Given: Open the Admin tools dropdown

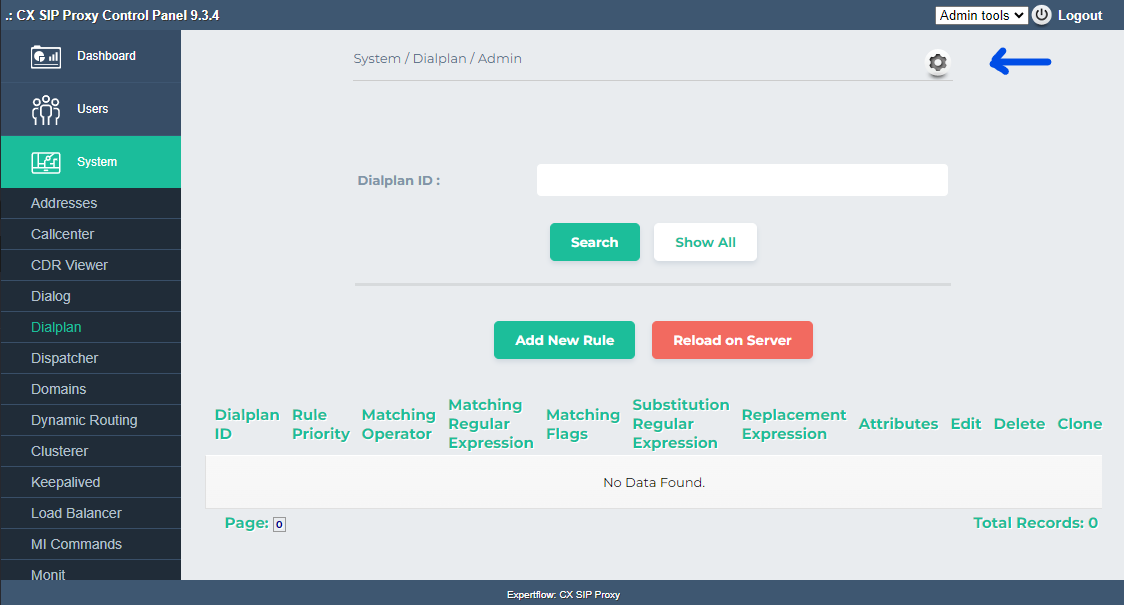Looking at the screenshot, I should pos(981,15).
